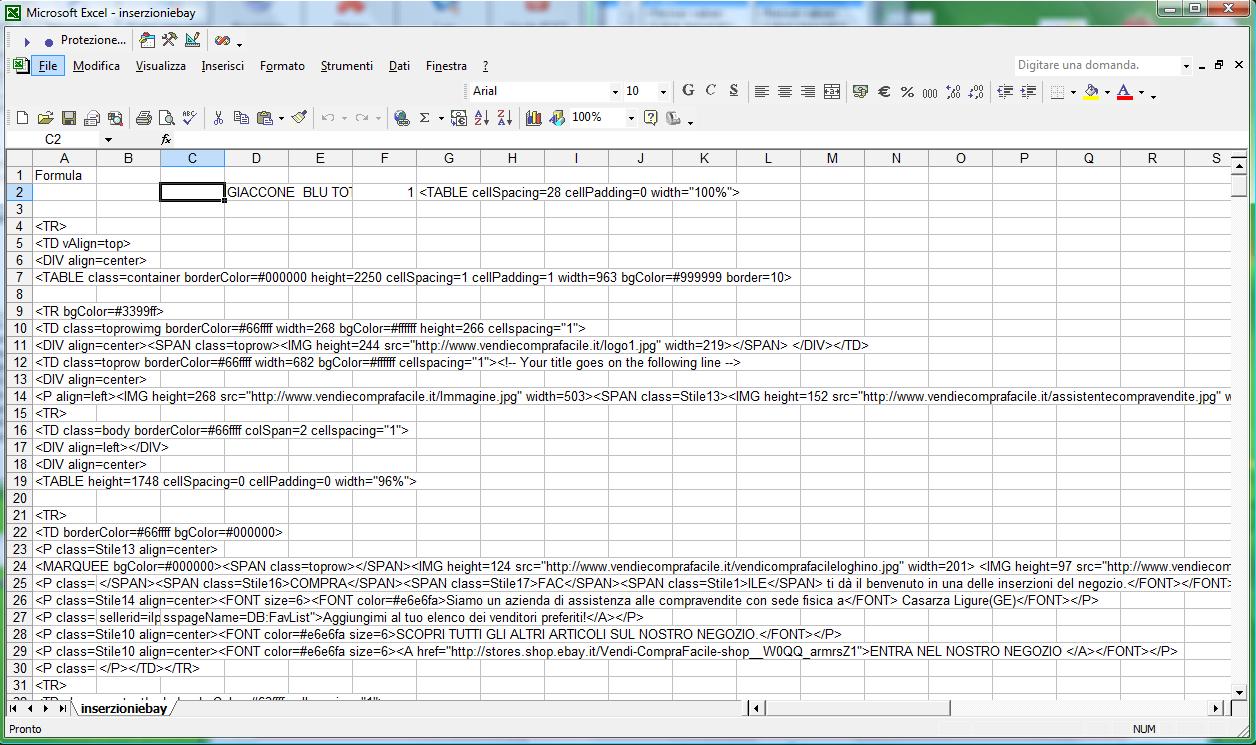Expand the AutoSum functions arrow
This screenshot has width=1256, height=745.
click(x=440, y=118)
